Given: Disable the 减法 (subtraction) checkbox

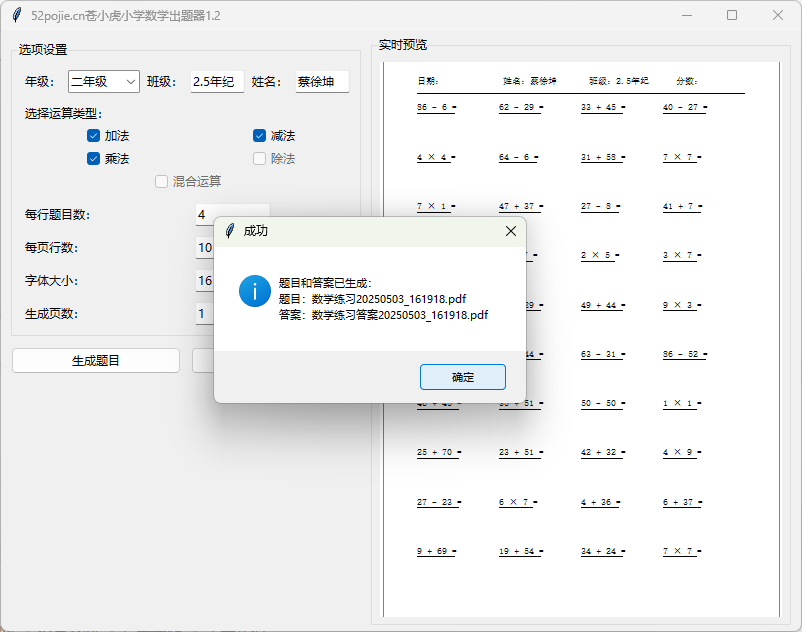Looking at the screenshot, I should 258,135.
